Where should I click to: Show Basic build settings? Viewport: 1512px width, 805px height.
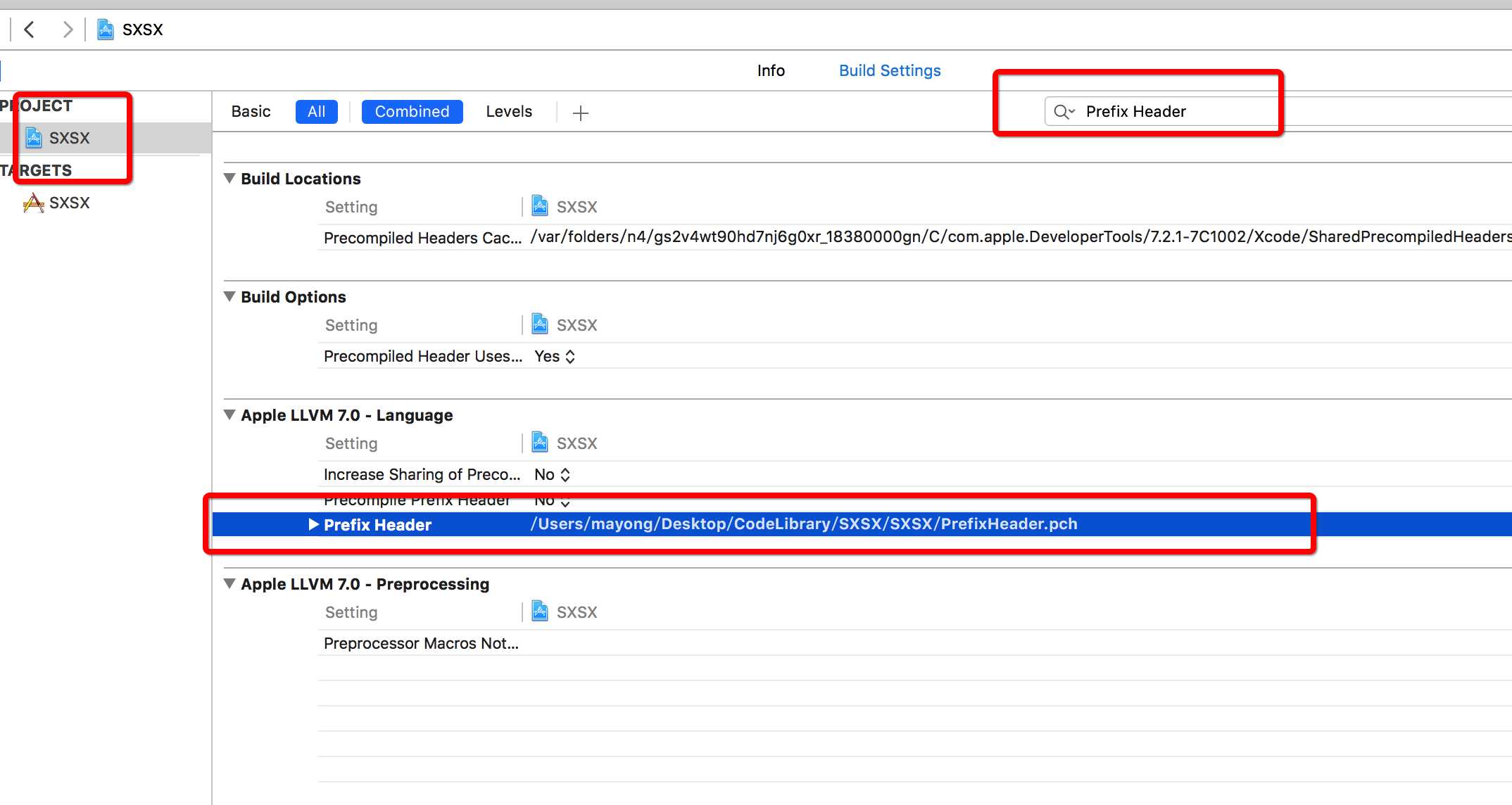click(251, 111)
